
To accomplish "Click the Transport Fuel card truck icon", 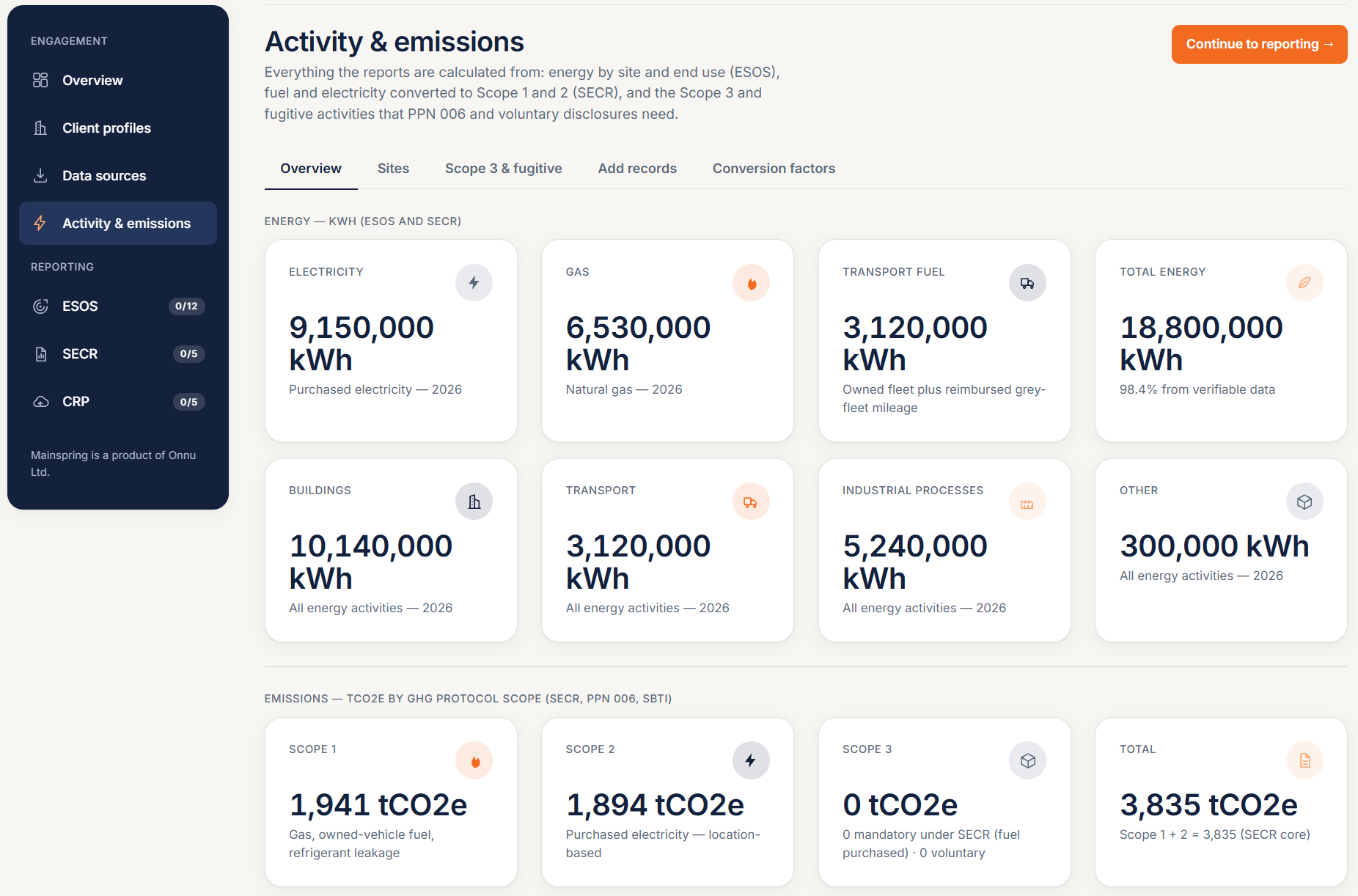I will 1027,282.
